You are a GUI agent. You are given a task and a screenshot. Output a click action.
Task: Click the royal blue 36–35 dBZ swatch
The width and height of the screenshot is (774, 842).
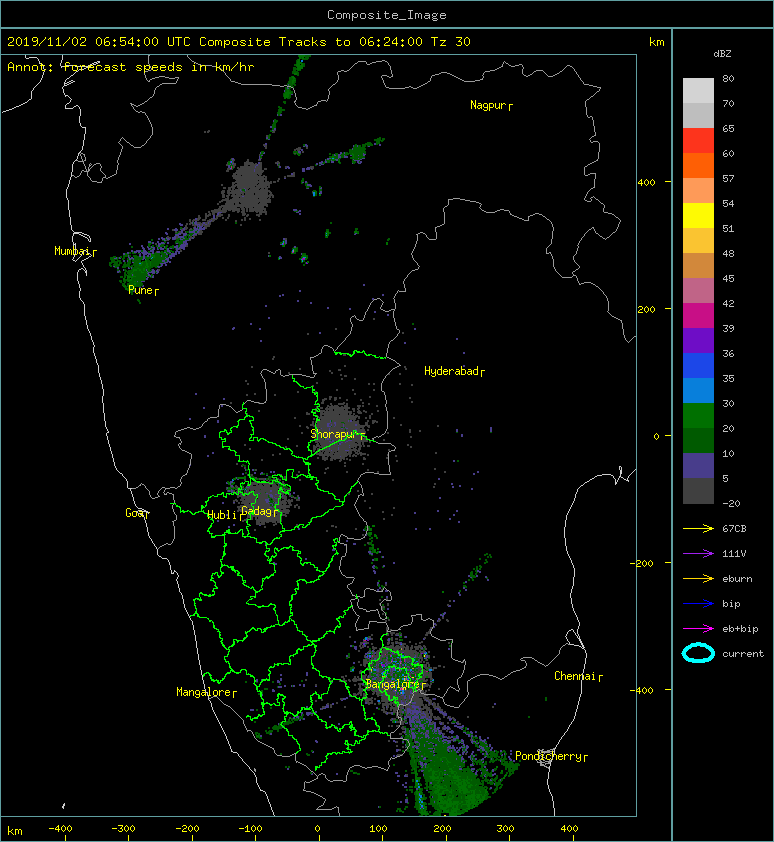click(698, 365)
